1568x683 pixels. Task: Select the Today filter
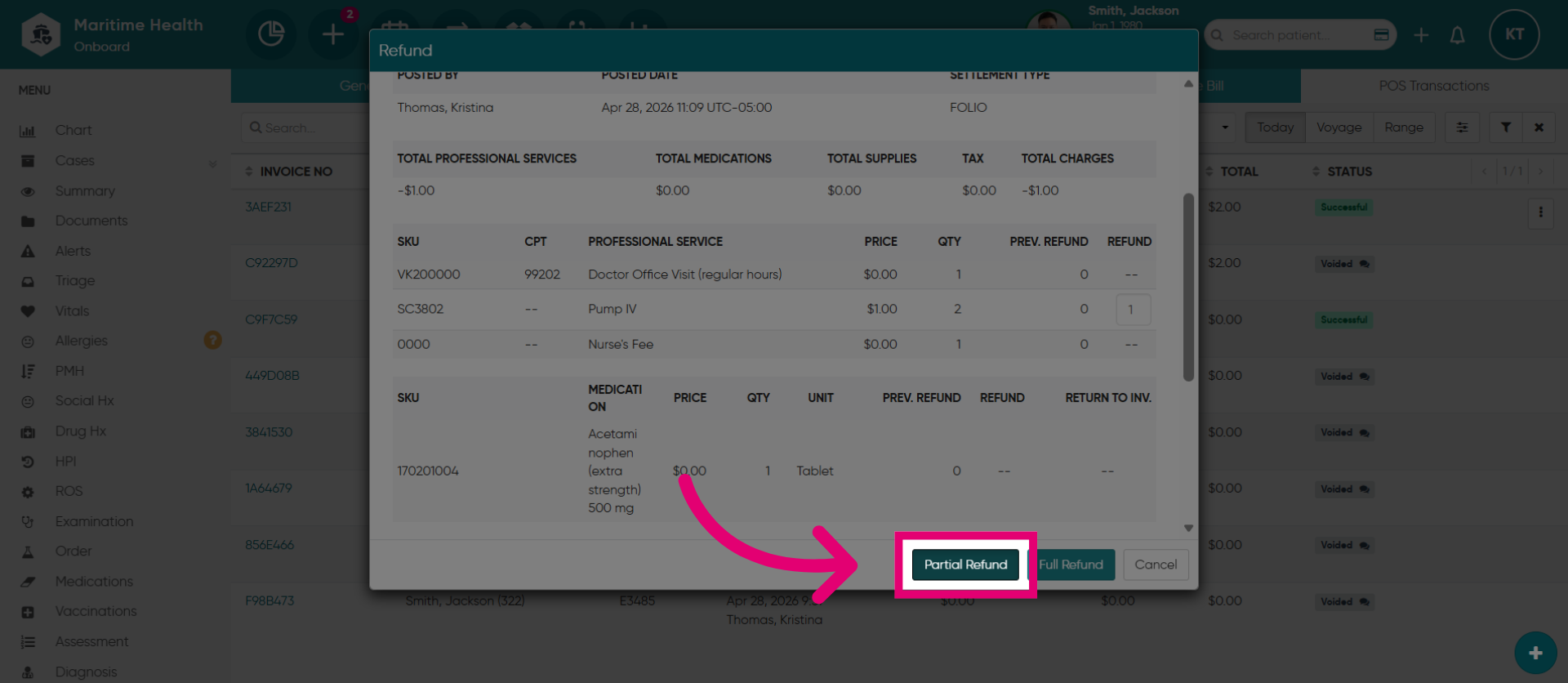click(x=1275, y=127)
